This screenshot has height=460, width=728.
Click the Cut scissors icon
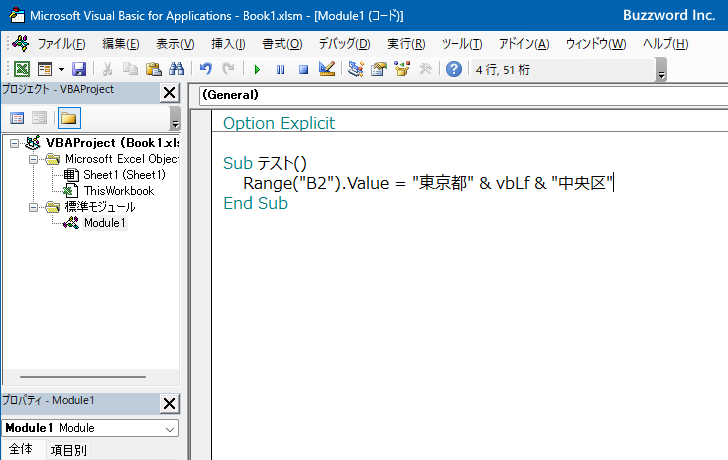pos(107,69)
